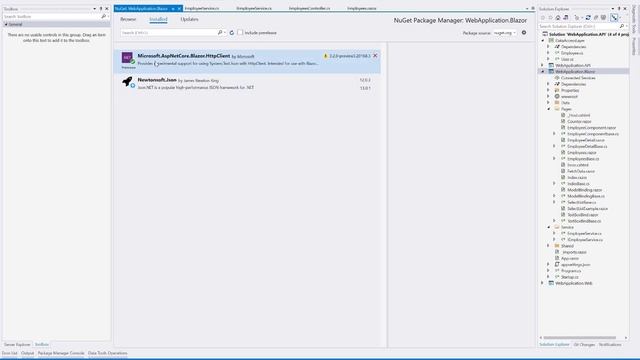Image resolution: width=640 pixels, height=360 pixels.
Task: Switch to the Updates tab in NuGet manager
Action: (189, 19)
